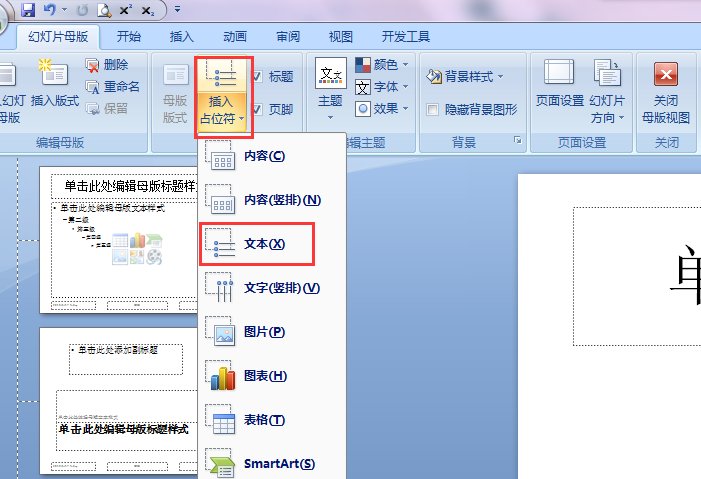
Task: Switch to the 审阅 tab
Action: [288, 37]
